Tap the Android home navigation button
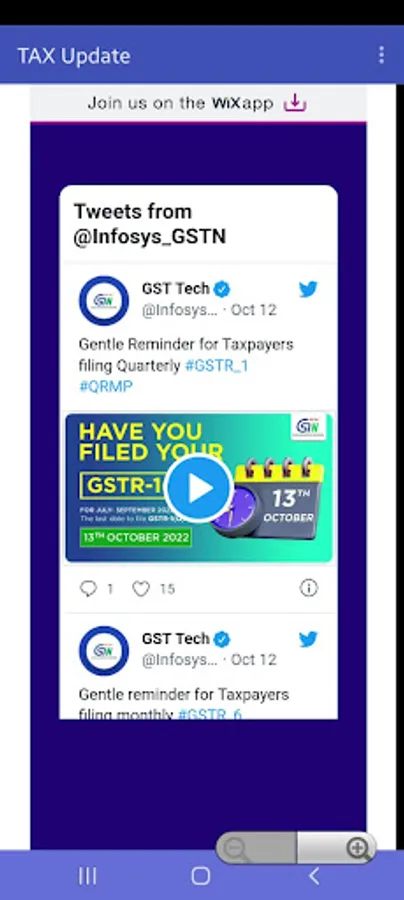 [x=201, y=876]
